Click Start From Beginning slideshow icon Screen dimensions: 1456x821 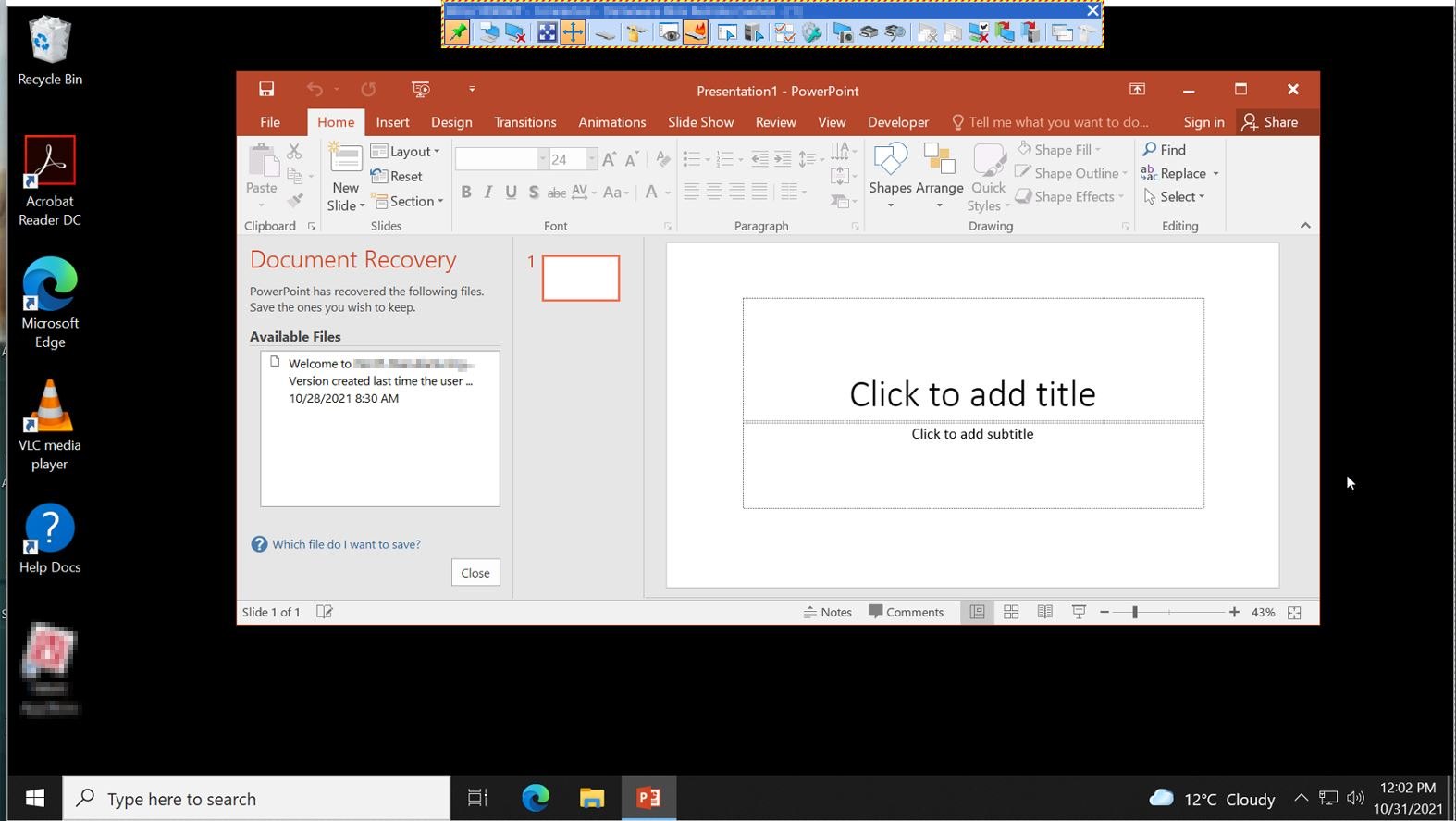(421, 90)
